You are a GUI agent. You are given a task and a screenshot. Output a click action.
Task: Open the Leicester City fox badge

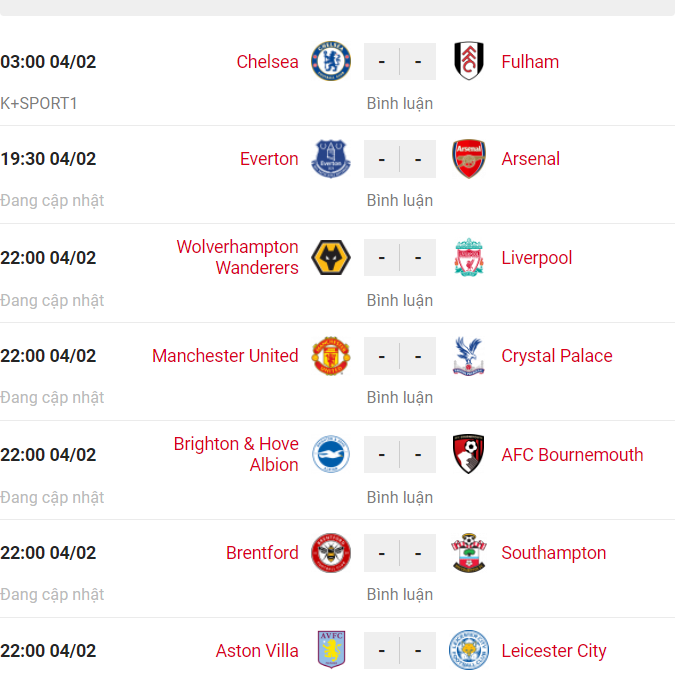pyautogui.click(x=469, y=650)
